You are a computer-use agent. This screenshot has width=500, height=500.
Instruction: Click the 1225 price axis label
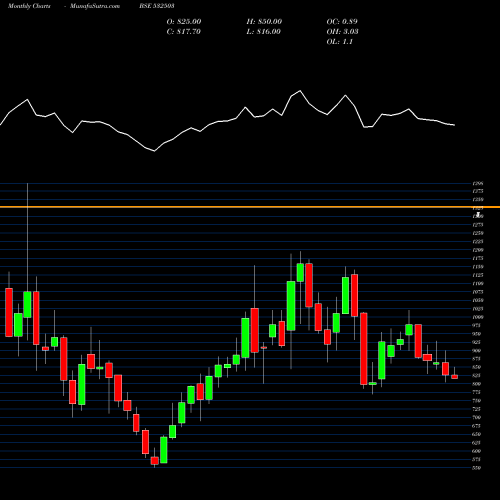coord(478,242)
